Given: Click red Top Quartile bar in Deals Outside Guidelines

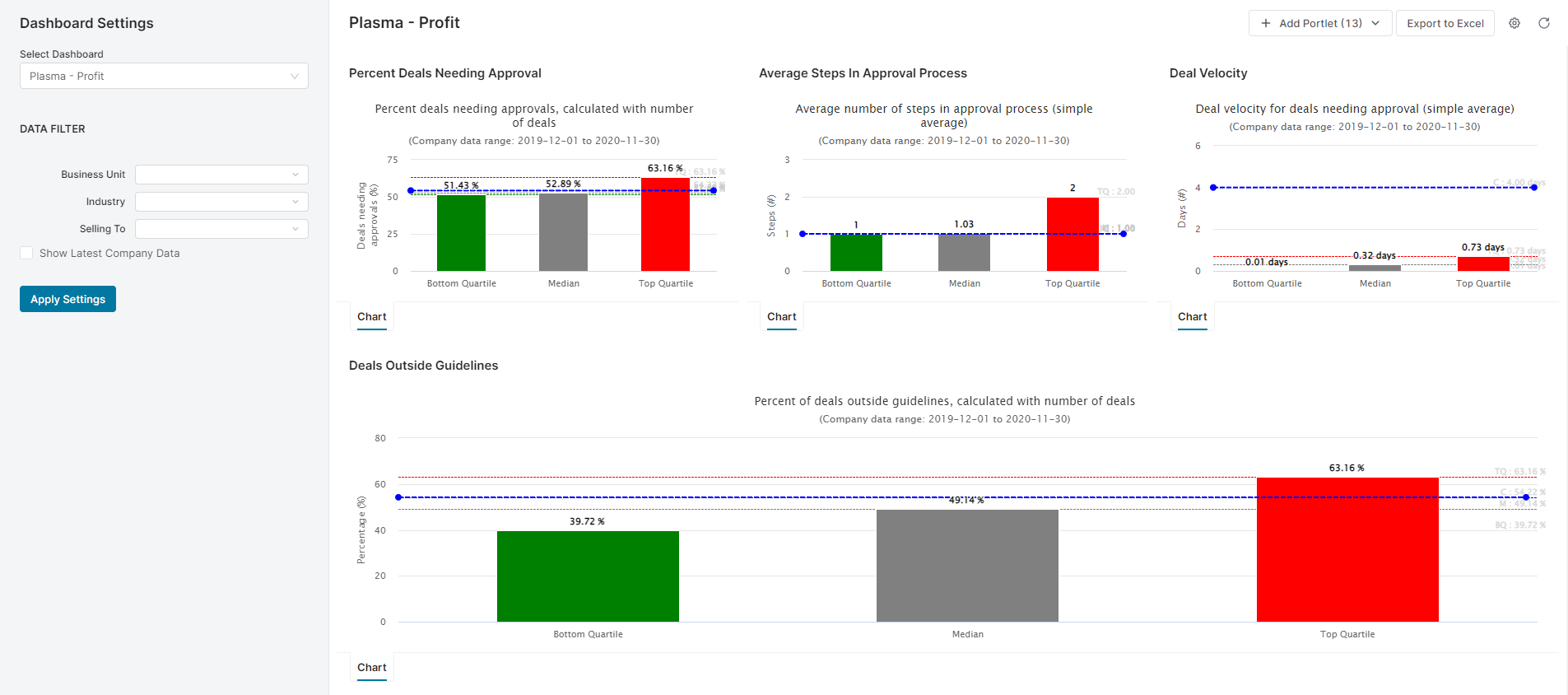Looking at the screenshot, I should pyautogui.click(x=1347, y=550).
